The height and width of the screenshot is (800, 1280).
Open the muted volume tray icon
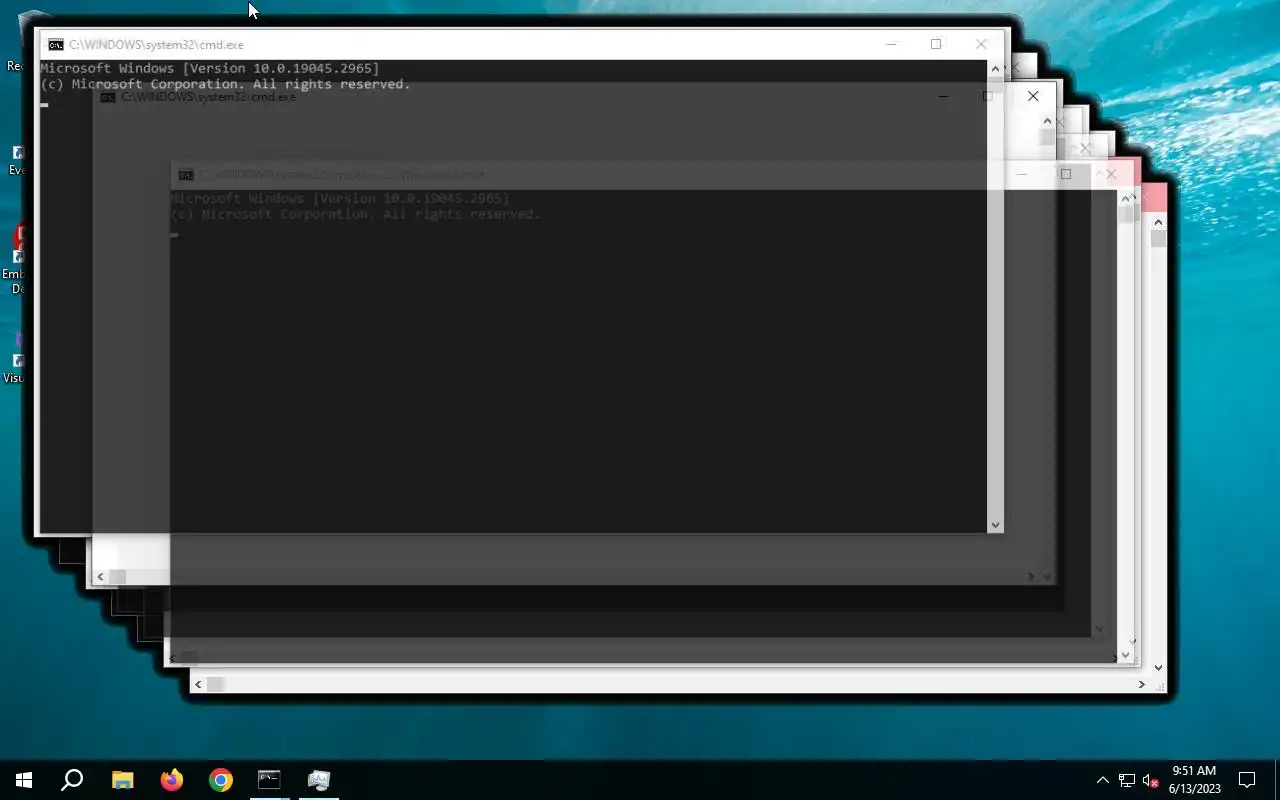(1150, 780)
